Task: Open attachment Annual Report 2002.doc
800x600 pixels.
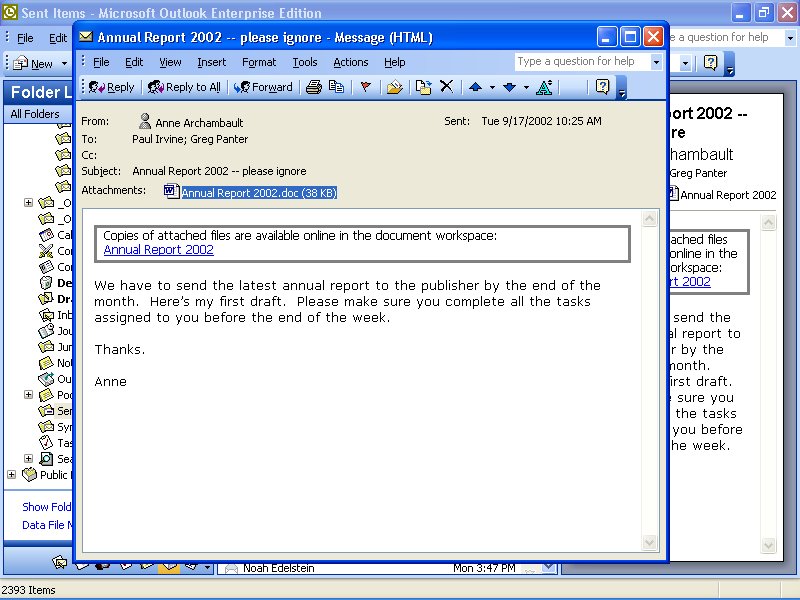Action: pos(258,192)
